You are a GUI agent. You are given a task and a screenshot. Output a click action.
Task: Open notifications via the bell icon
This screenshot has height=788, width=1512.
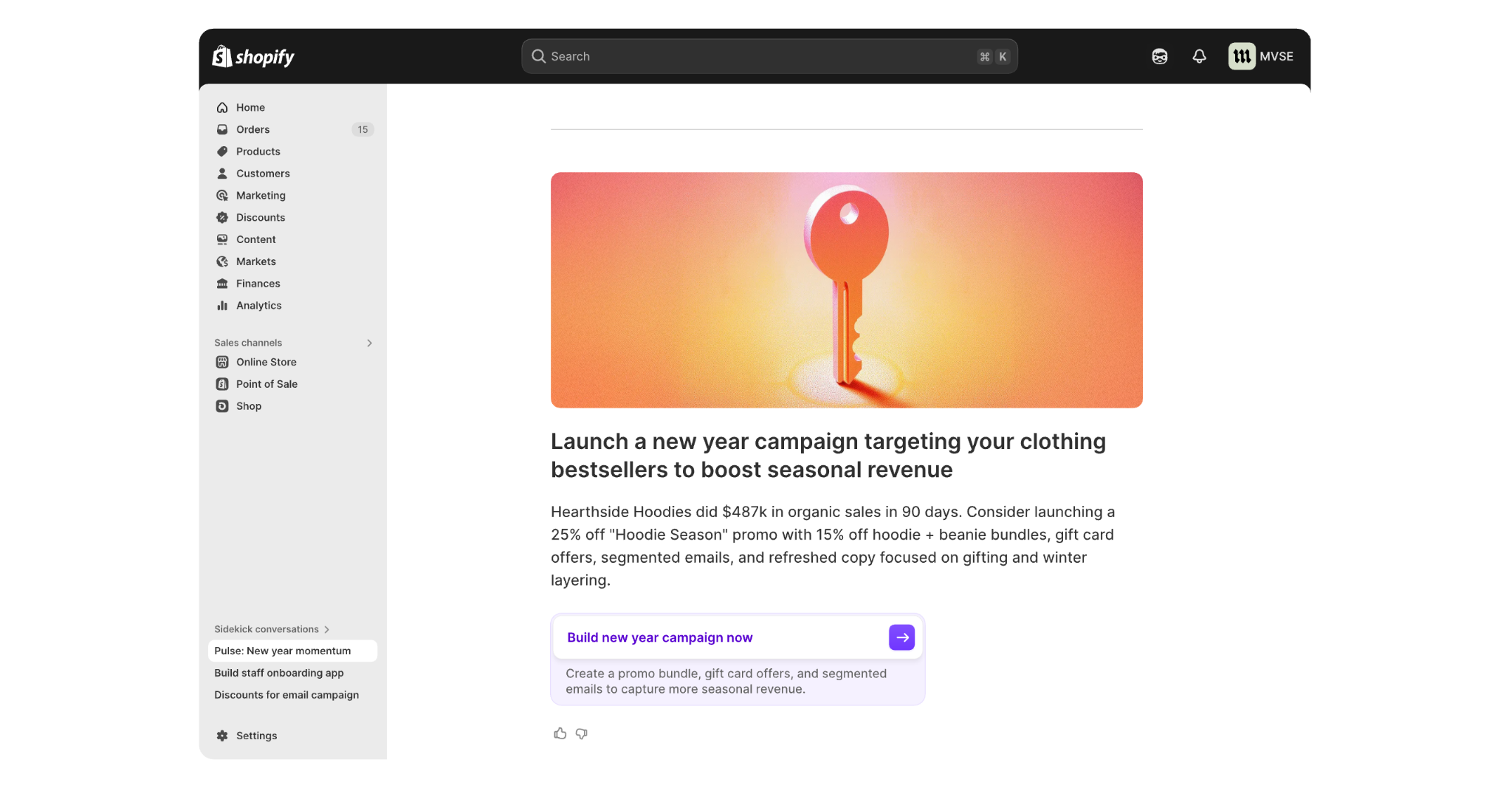click(1198, 56)
